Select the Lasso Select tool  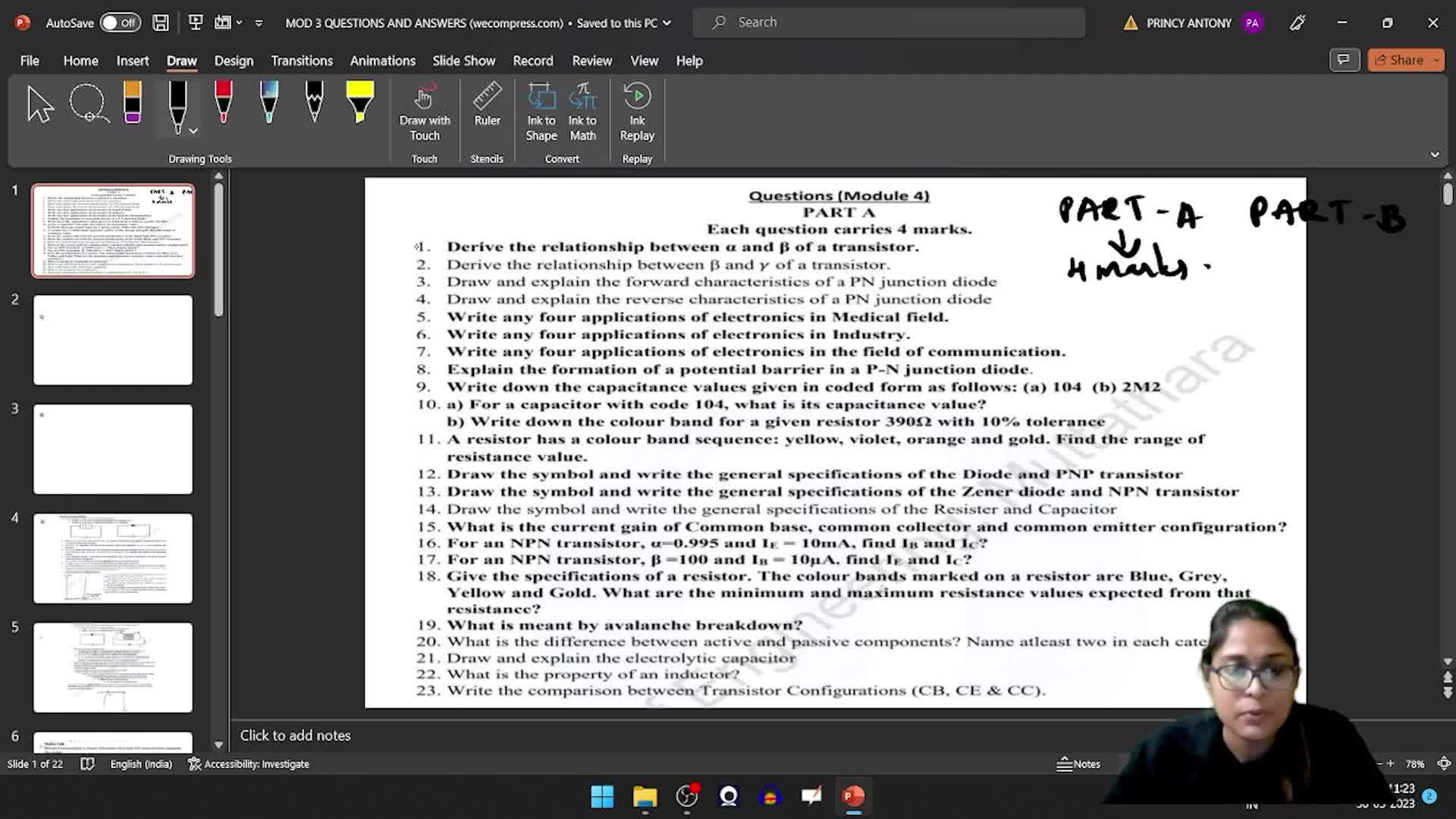(x=89, y=104)
